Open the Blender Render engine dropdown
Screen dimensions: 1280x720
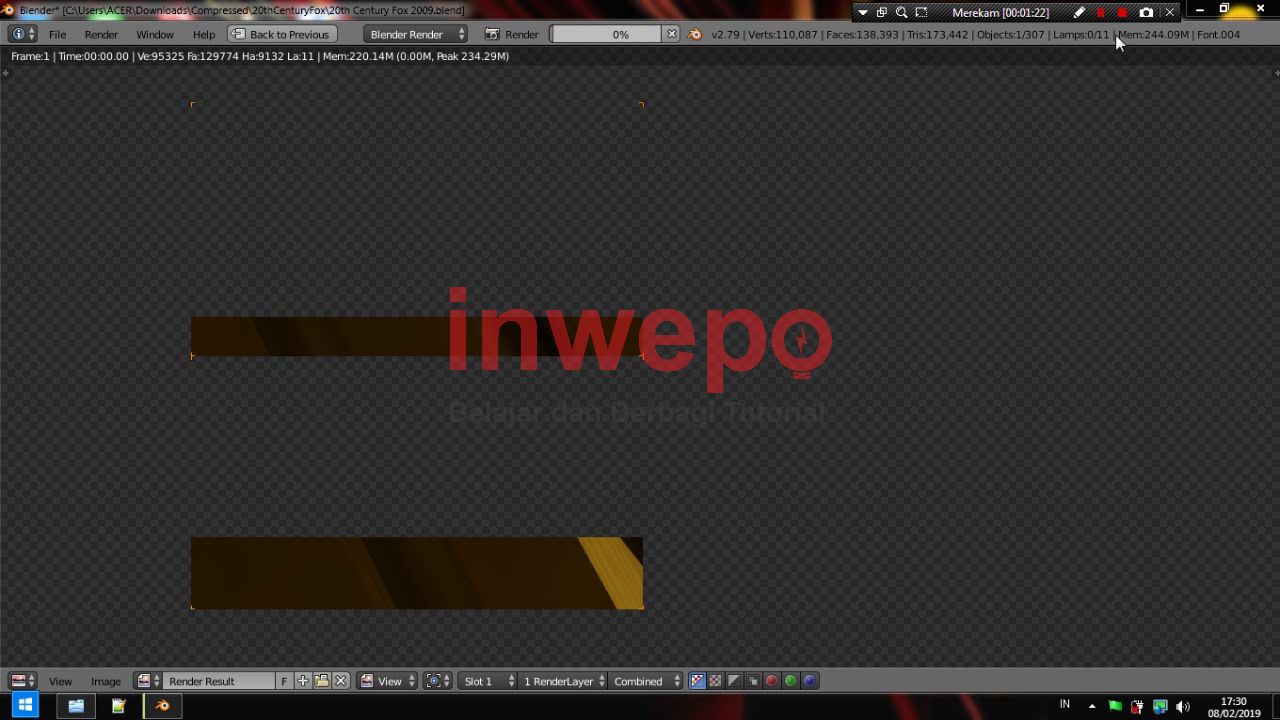416,34
